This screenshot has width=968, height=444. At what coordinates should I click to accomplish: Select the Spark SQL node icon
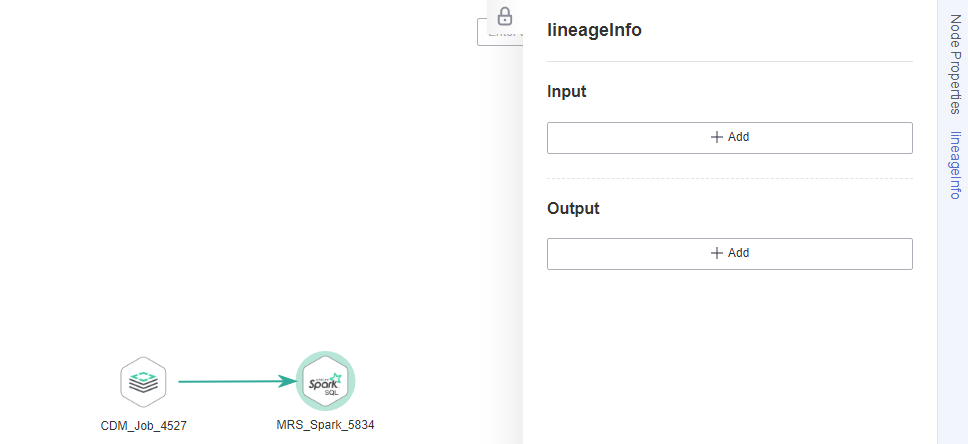click(325, 382)
